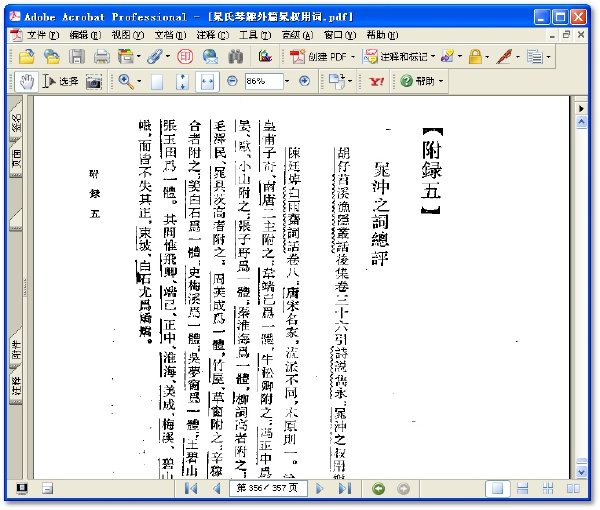Click the full screen icon in status bar
The height and width of the screenshot is (510, 600).
pyautogui.click(x=22, y=488)
